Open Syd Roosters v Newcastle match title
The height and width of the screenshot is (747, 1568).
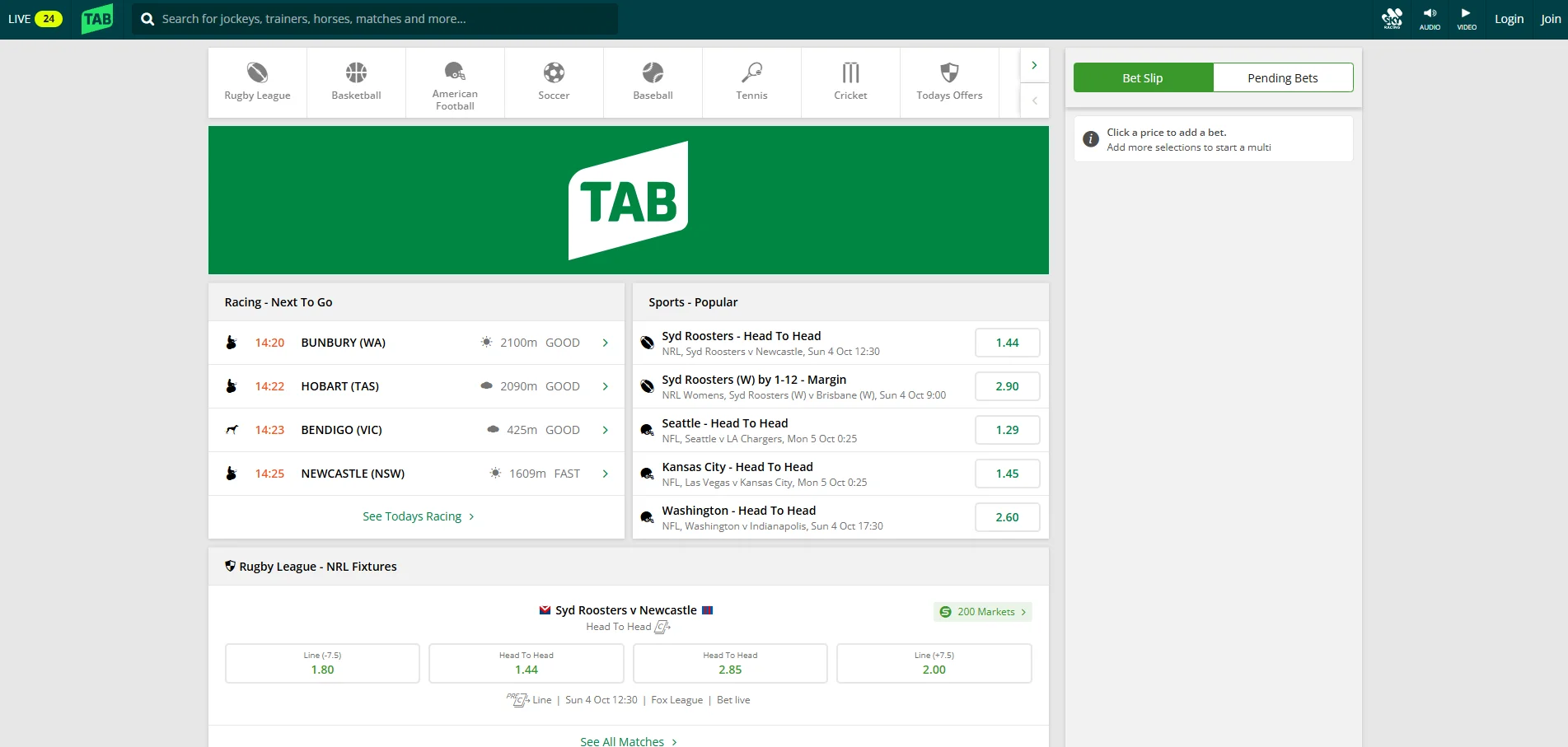[626, 610]
